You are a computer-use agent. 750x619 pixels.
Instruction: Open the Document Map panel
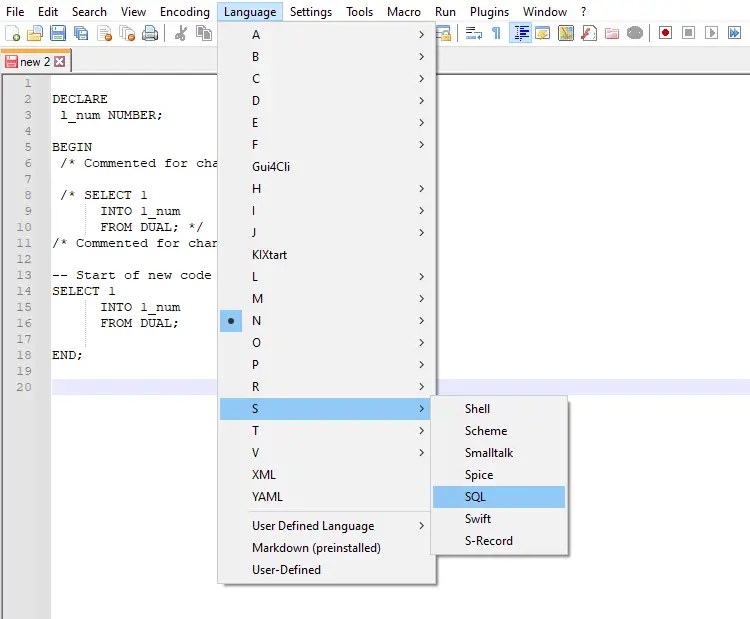(565, 33)
